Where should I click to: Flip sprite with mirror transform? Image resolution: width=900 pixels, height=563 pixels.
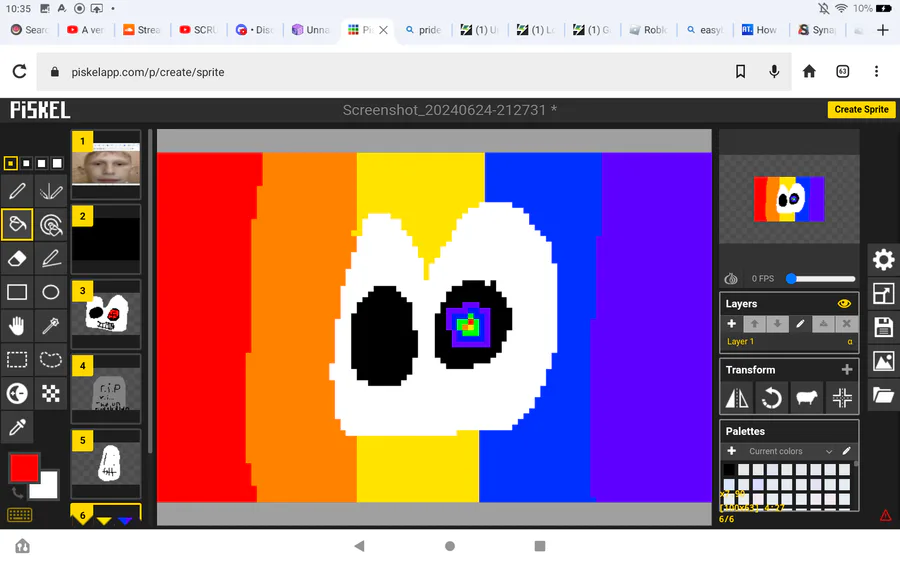coord(737,398)
